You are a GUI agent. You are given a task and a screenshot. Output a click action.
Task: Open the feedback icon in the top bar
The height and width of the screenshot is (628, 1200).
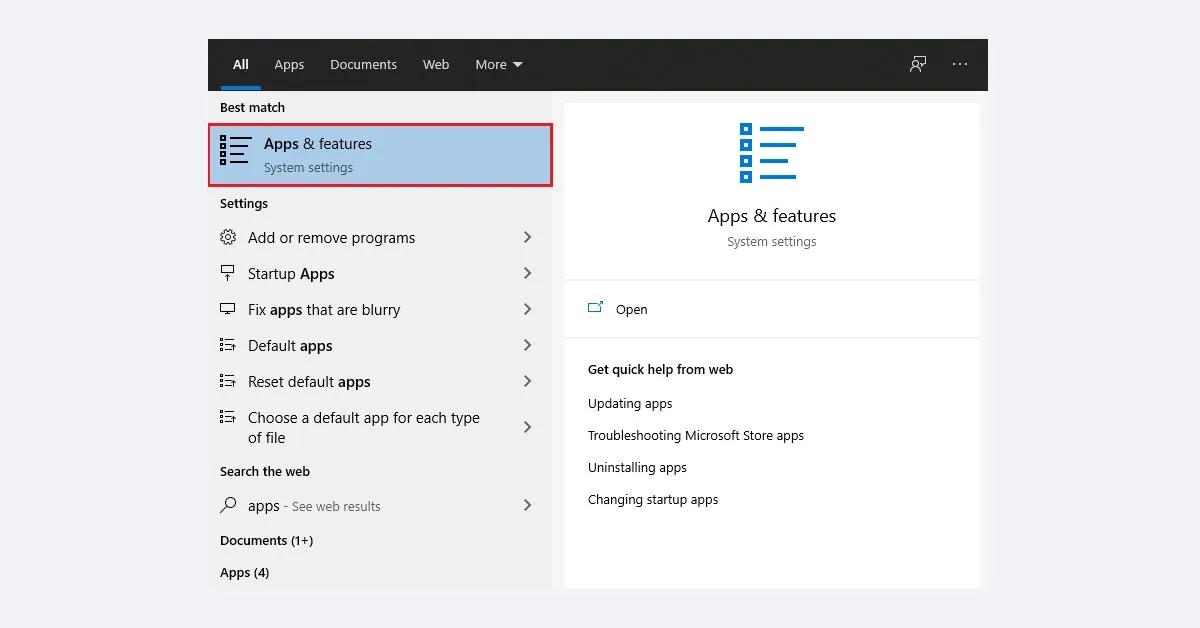(x=917, y=64)
